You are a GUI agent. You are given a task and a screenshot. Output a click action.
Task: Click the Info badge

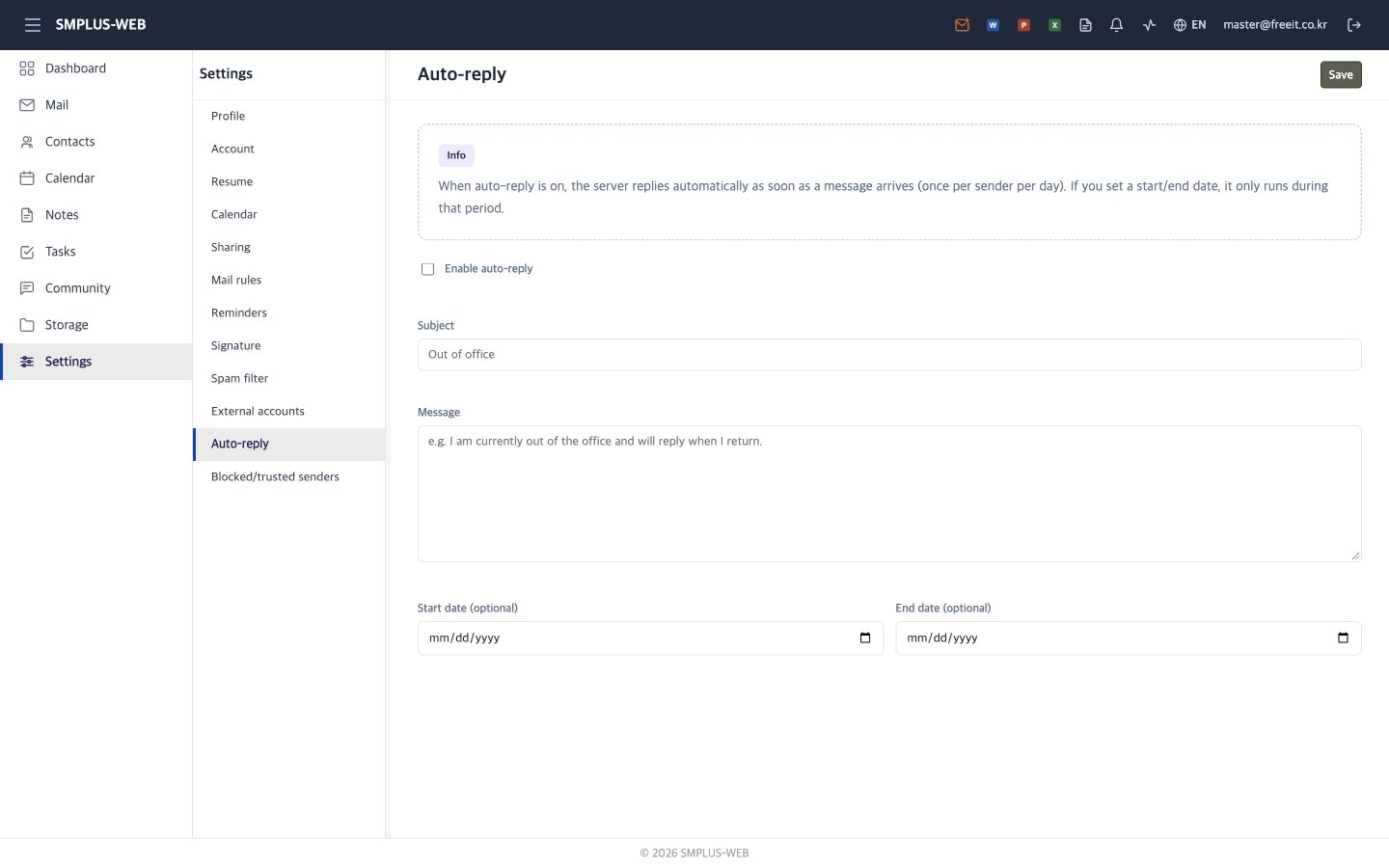click(456, 155)
